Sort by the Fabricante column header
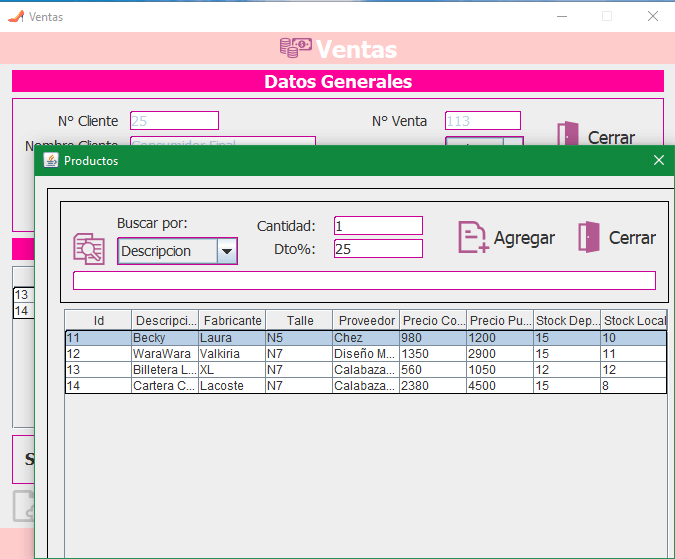 pos(232,321)
